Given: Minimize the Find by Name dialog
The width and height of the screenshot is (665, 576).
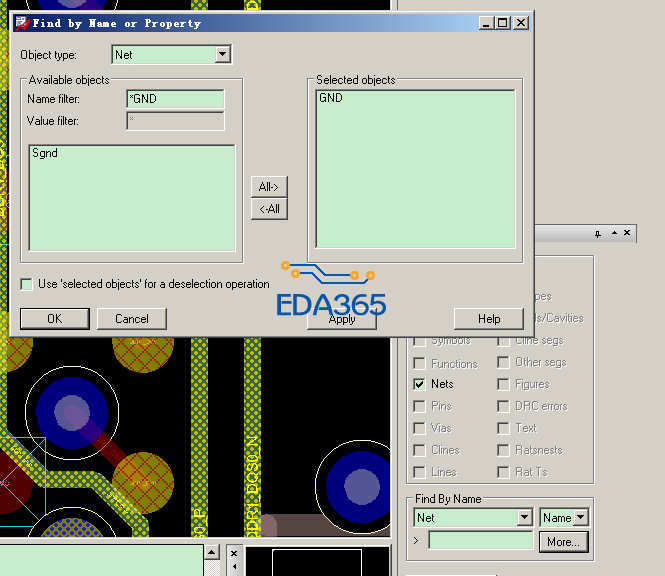Looking at the screenshot, I should coord(487,23).
